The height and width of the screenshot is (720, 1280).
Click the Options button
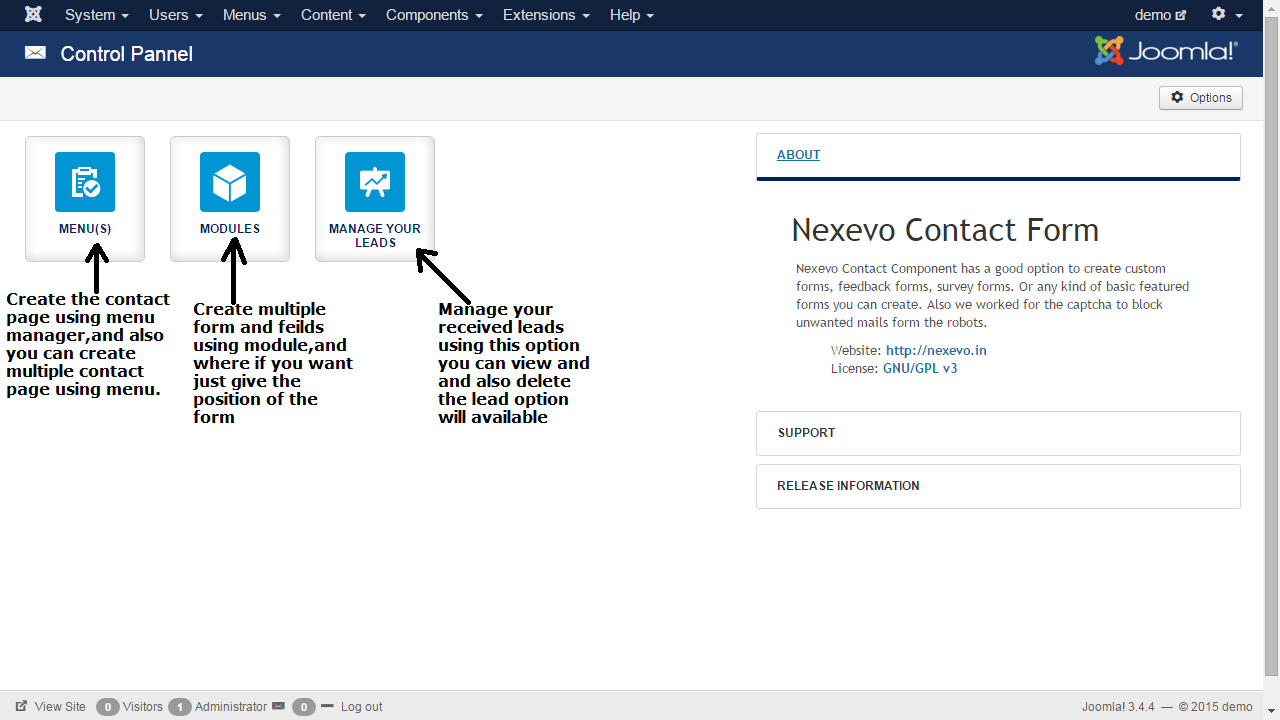pyautogui.click(x=1201, y=98)
